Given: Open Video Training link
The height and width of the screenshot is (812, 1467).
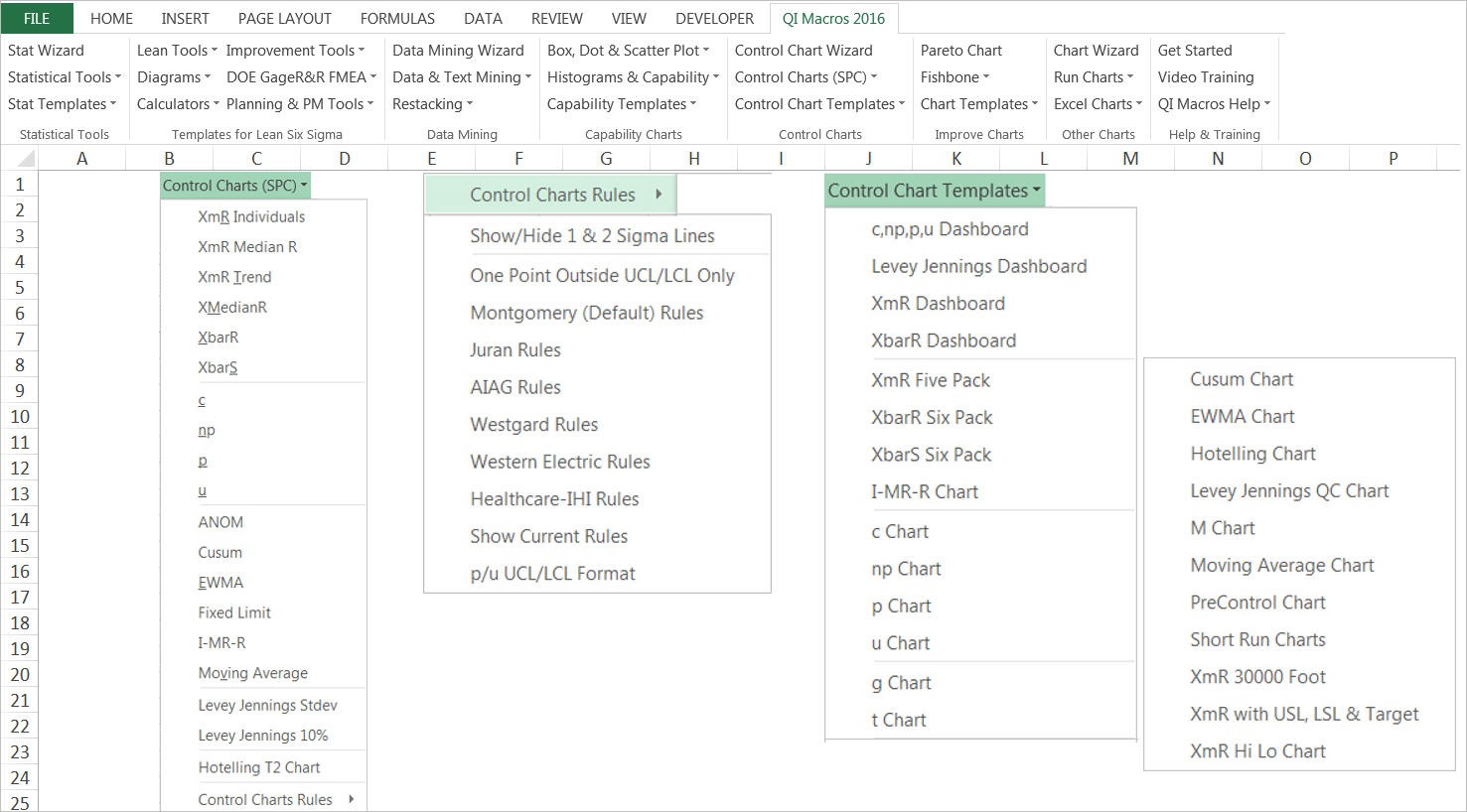Looking at the screenshot, I should [1205, 76].
